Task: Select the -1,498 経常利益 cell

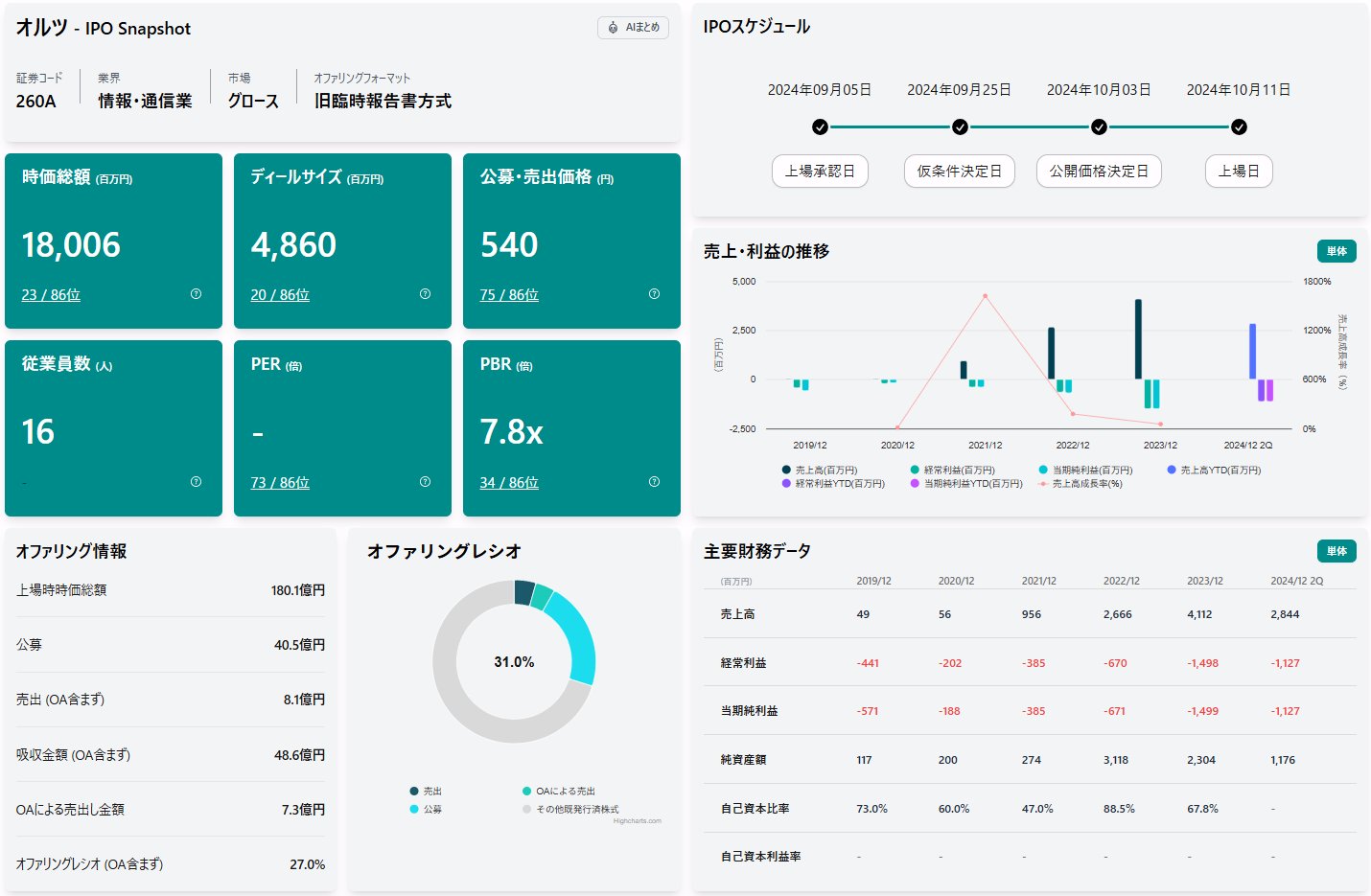Action: click(1202, 663)
